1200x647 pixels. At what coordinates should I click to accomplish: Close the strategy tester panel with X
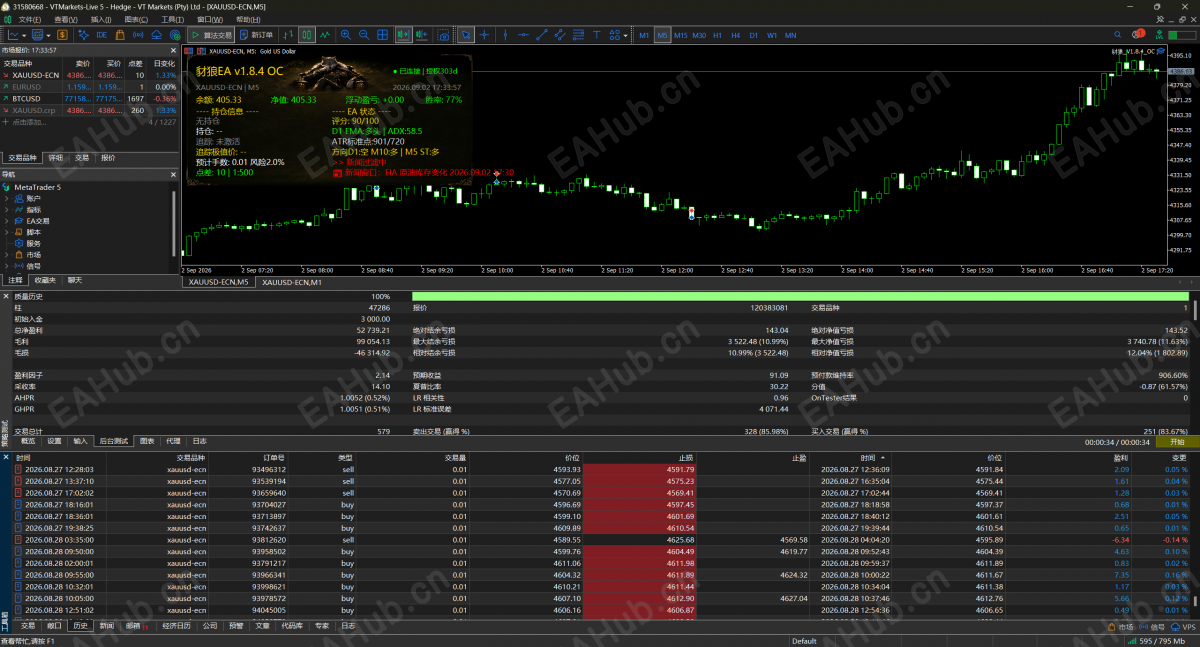5,296
